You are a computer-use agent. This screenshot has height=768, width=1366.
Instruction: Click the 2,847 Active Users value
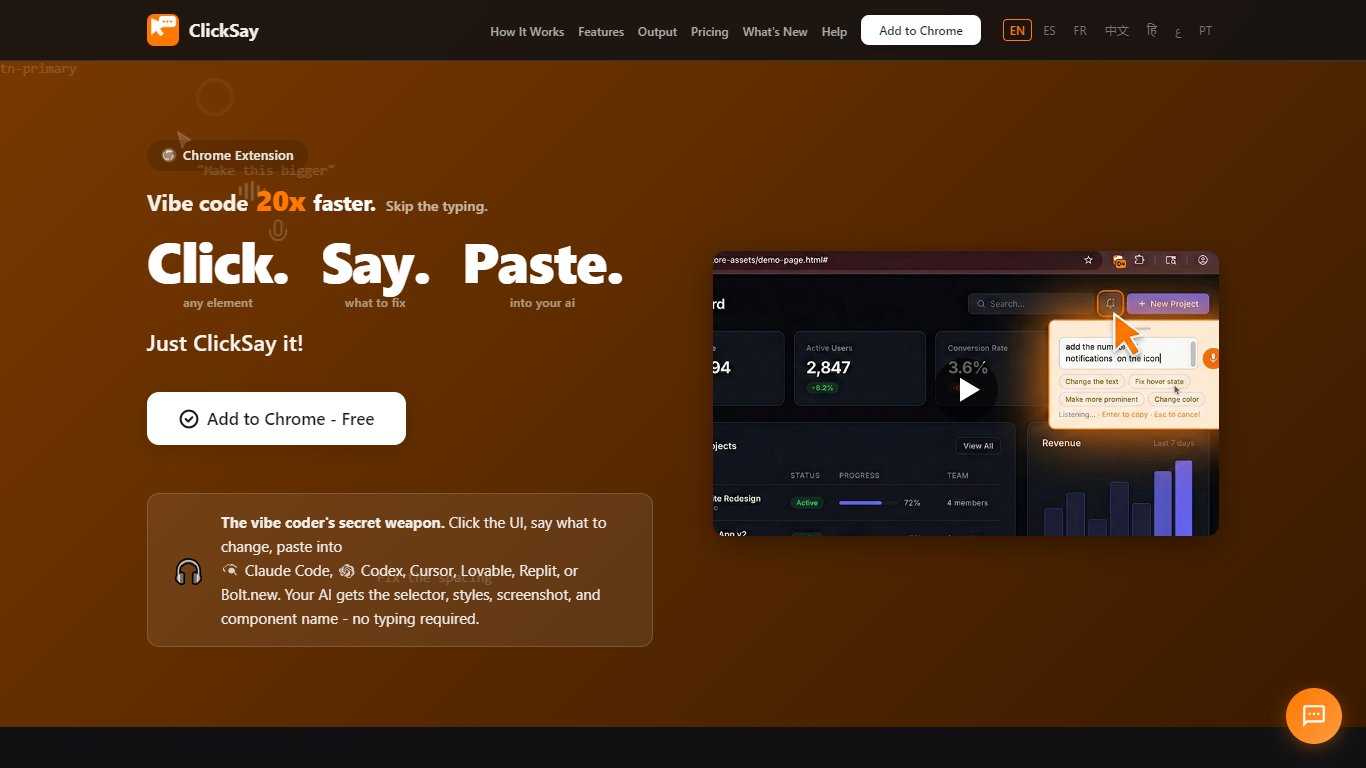pyautogui.click(x=828, y=368)
